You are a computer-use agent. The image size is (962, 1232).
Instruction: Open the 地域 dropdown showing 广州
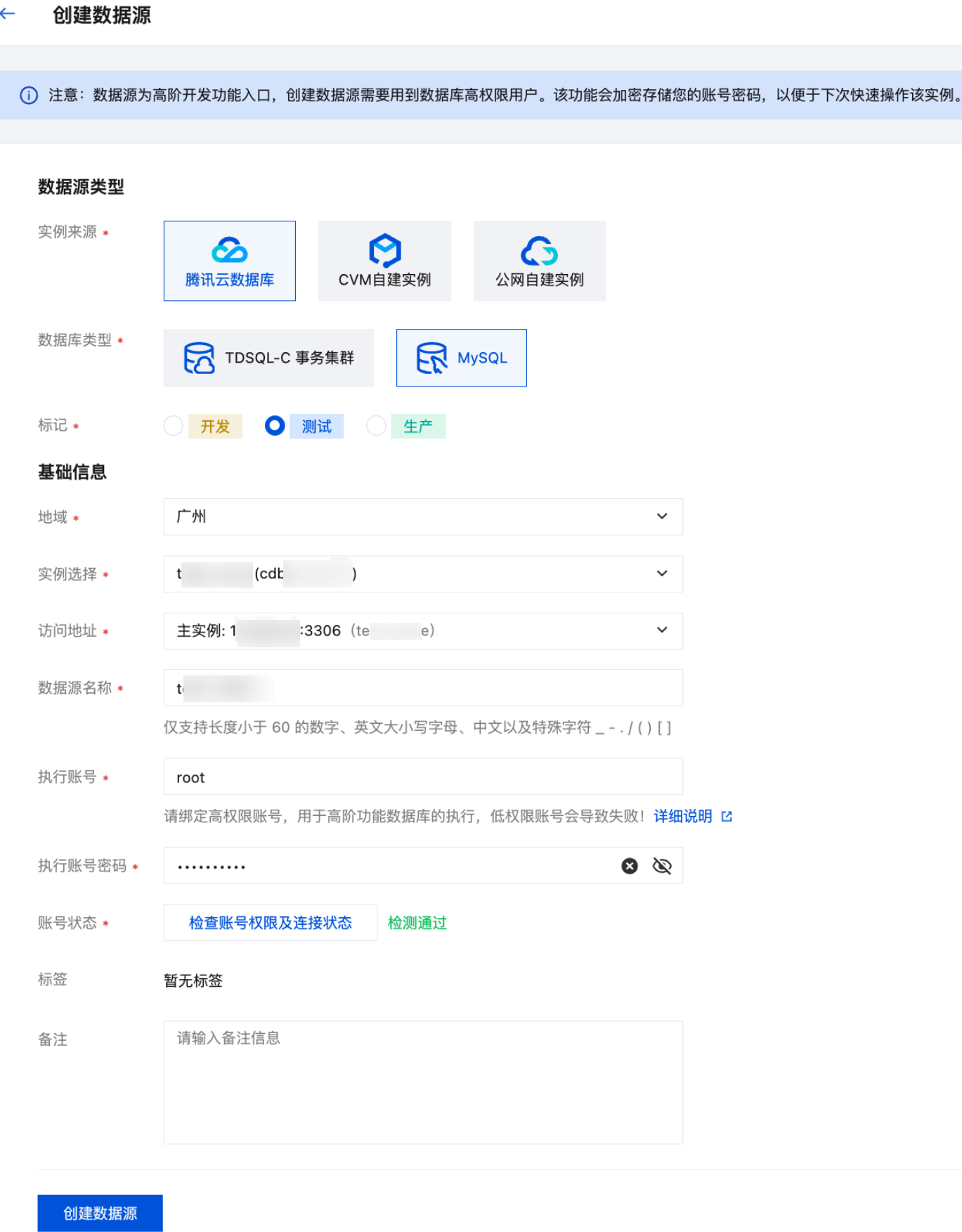422,517
